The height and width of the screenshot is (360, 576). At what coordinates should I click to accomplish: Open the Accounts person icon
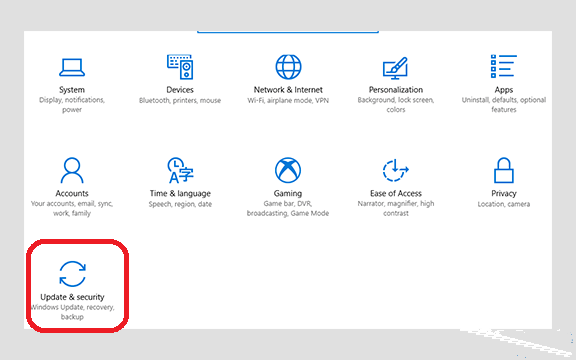coord(72,170)
